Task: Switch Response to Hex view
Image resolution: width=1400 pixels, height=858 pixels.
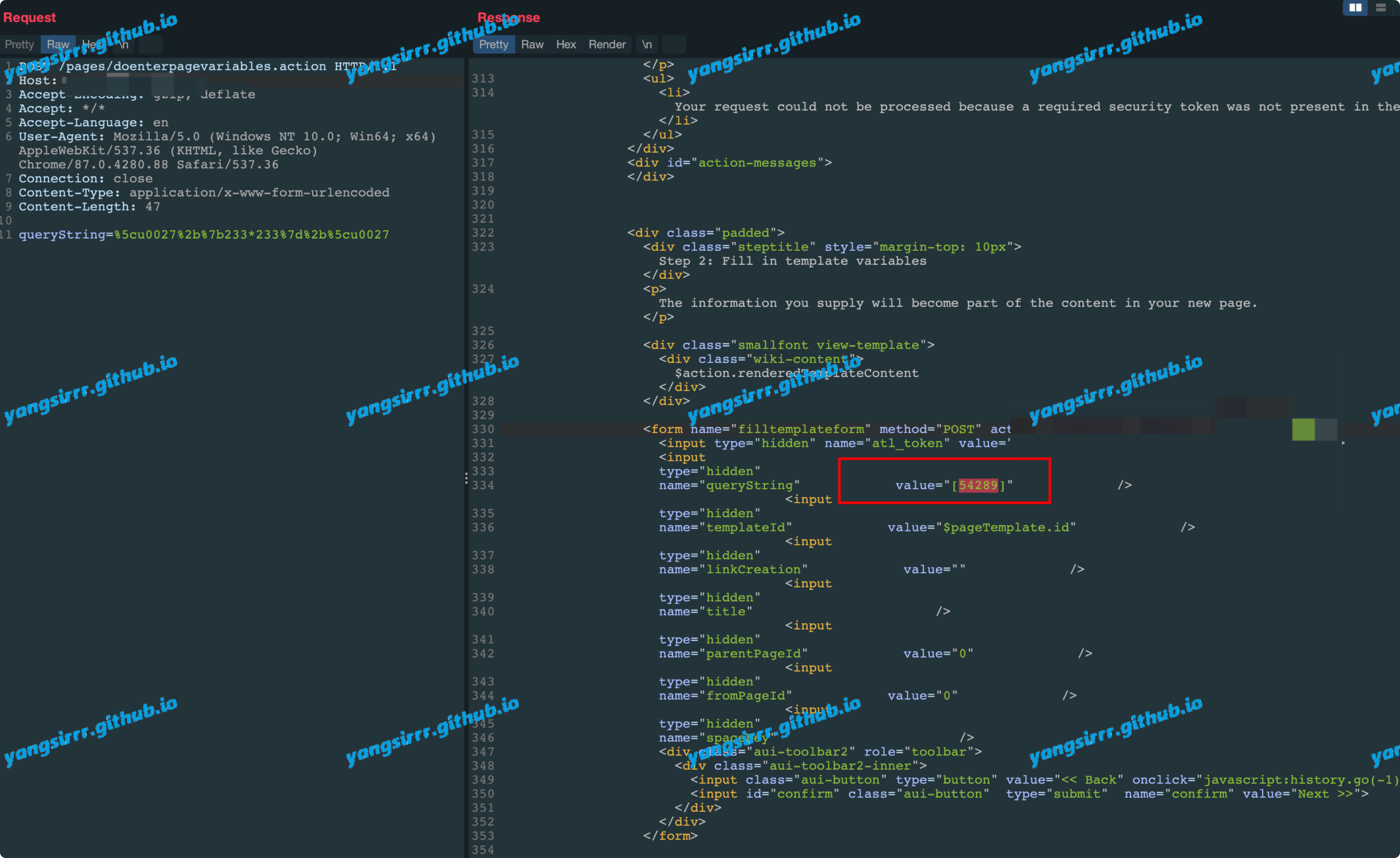Action: (x=566, y=44)
